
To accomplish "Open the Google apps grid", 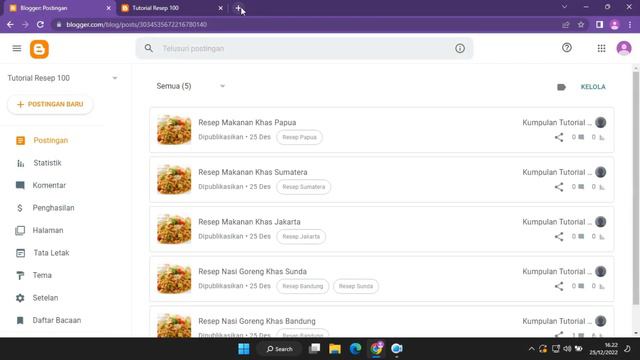I will [x=601, y=48].
